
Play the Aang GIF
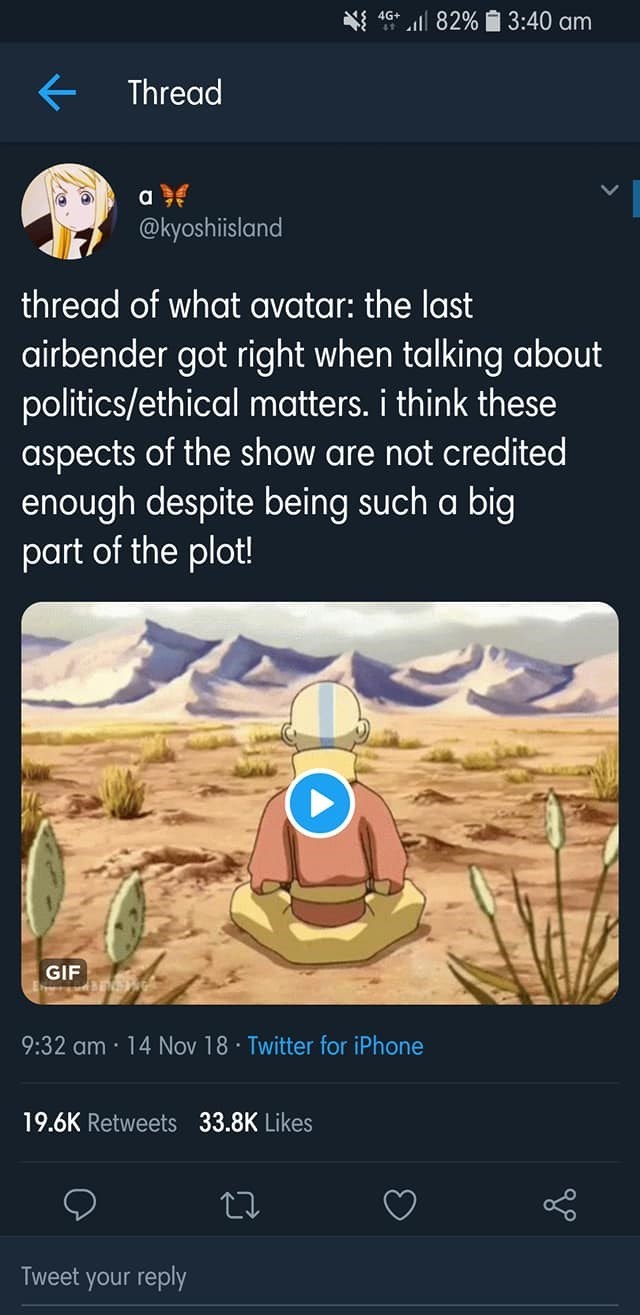tap(319, 803)
